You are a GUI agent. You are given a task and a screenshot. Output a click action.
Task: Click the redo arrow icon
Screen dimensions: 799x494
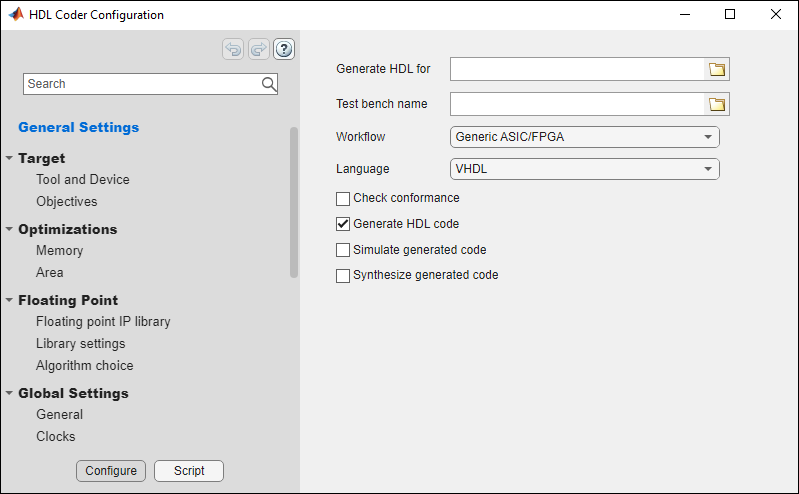point(259,49)
